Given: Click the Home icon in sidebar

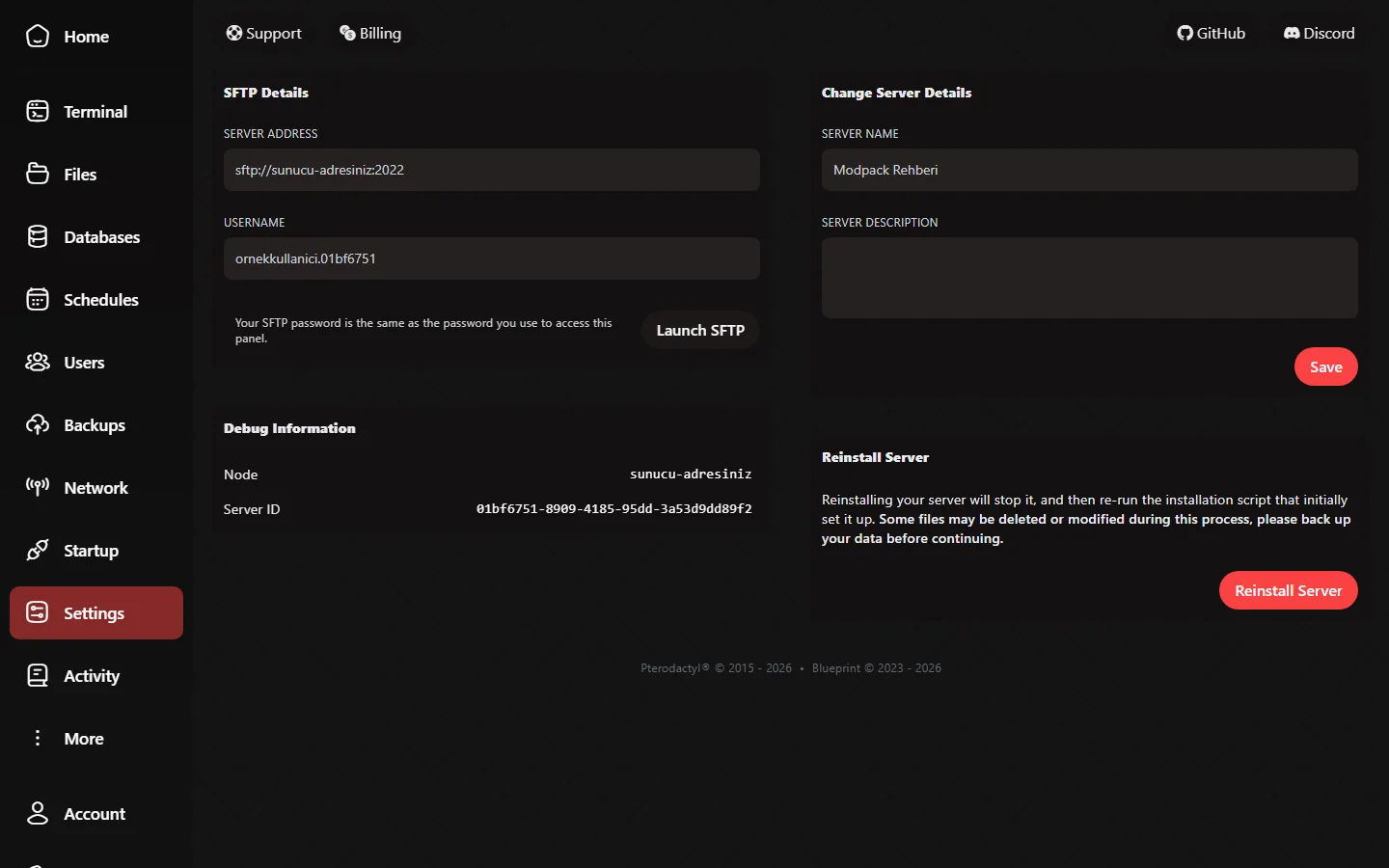Looking at the screenshot, I should (38, 37).
